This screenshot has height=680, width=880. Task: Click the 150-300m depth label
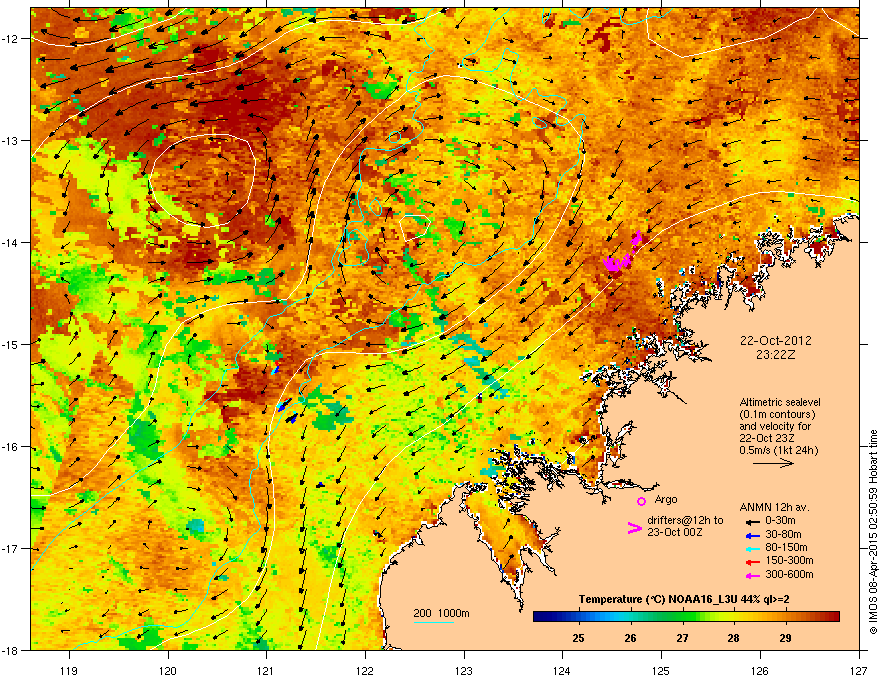point(789,560)
